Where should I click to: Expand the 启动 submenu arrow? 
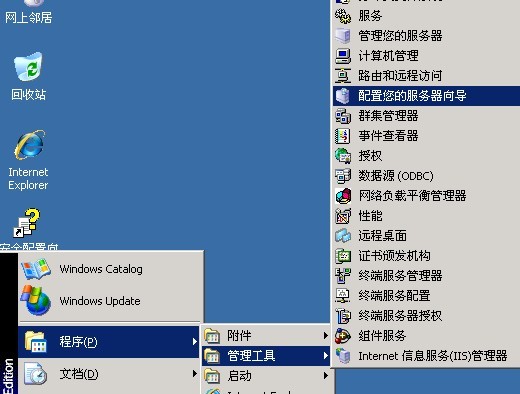pyautogui.click(x=325, y=376)
